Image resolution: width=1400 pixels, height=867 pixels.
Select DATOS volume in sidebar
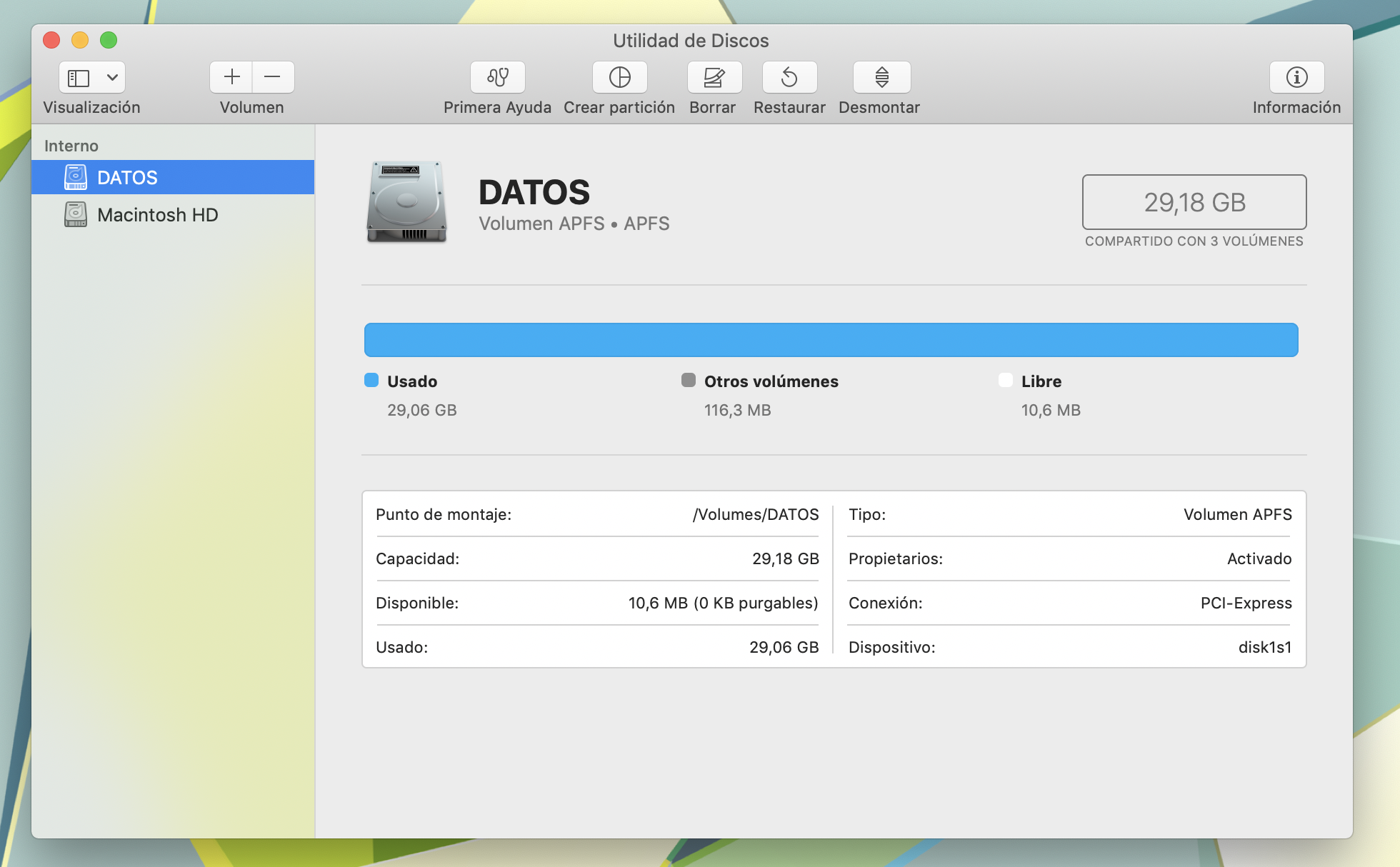coord(127,177)
